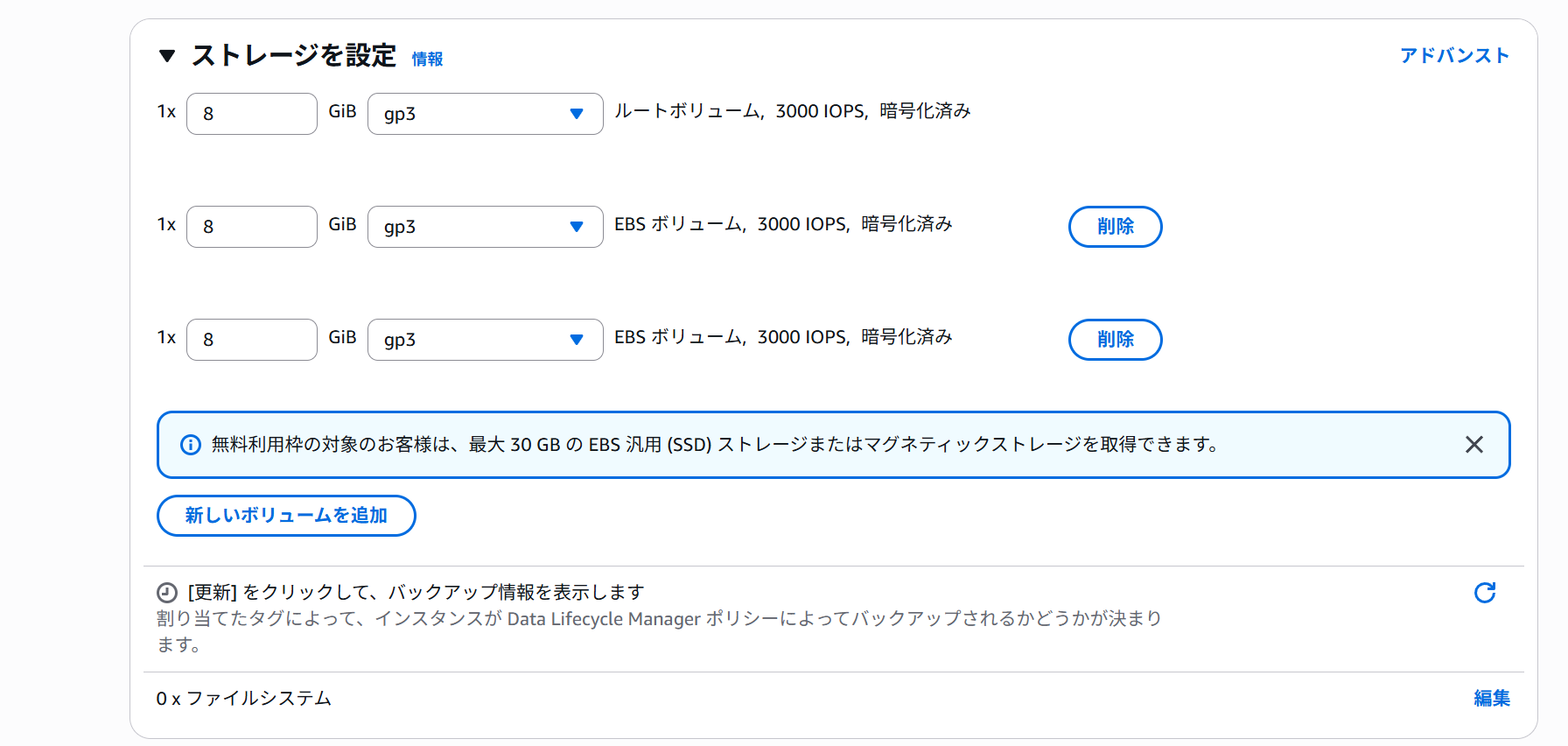Click the second EBS volume size field
Viewport: 1568px width, 746px height.
pyautogui.click(x=252, y=340)
